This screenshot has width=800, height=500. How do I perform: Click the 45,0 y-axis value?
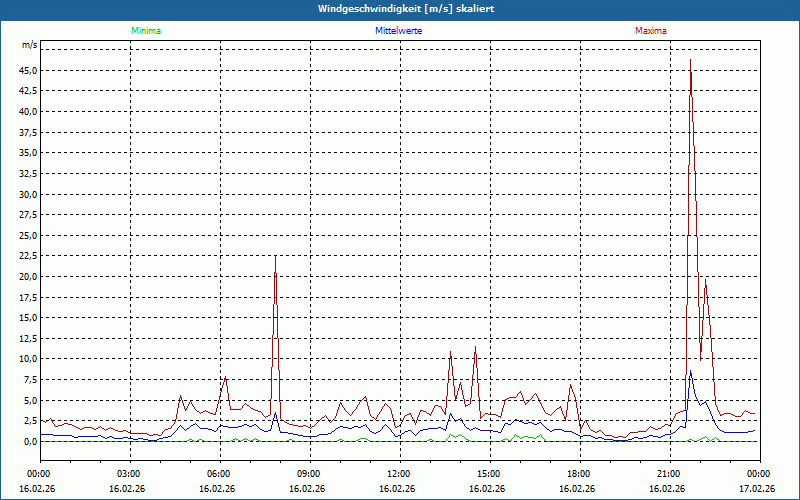point(28,70)
